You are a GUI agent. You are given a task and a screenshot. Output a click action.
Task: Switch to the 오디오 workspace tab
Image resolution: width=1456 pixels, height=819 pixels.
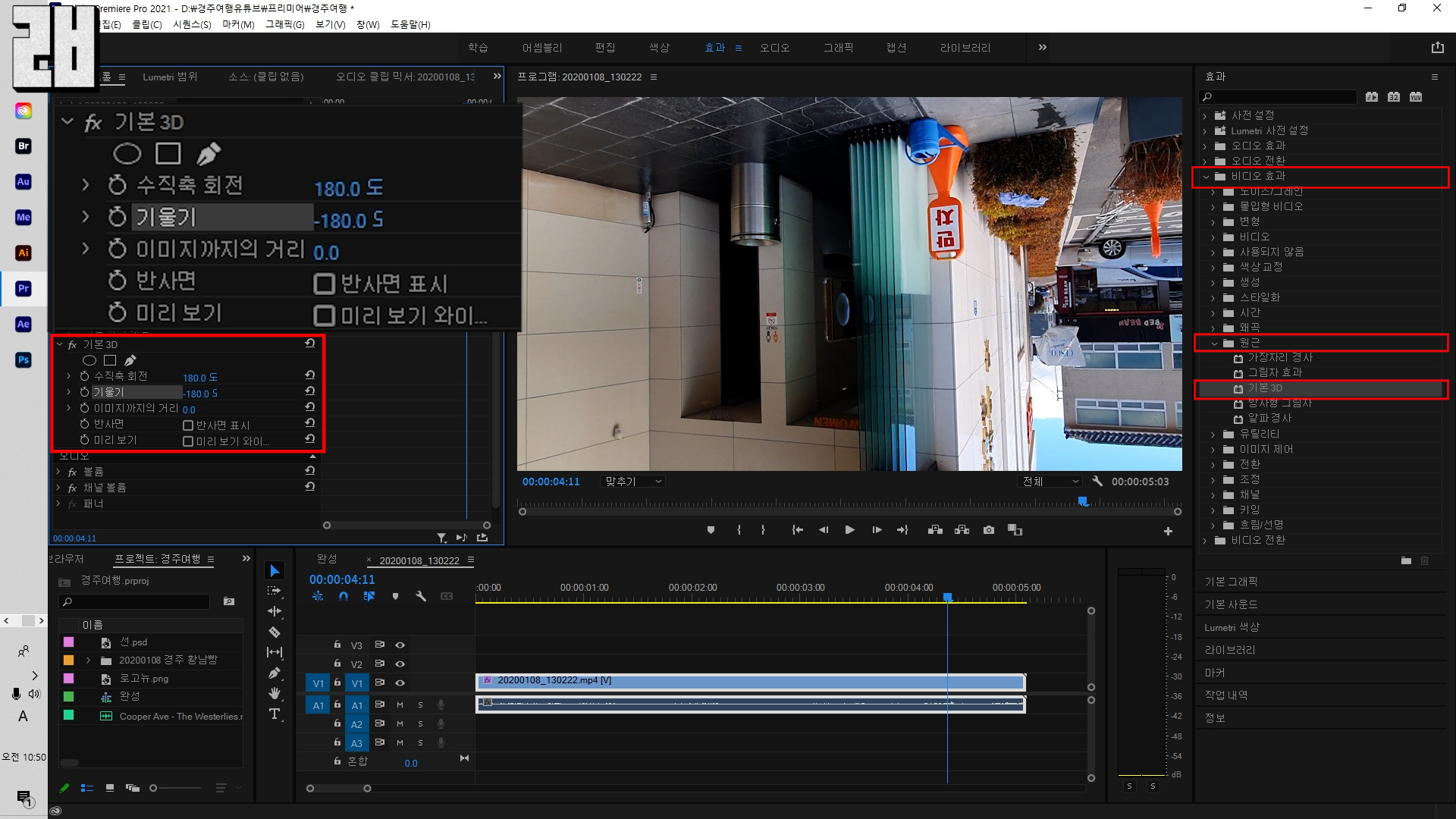coord(775,48)
